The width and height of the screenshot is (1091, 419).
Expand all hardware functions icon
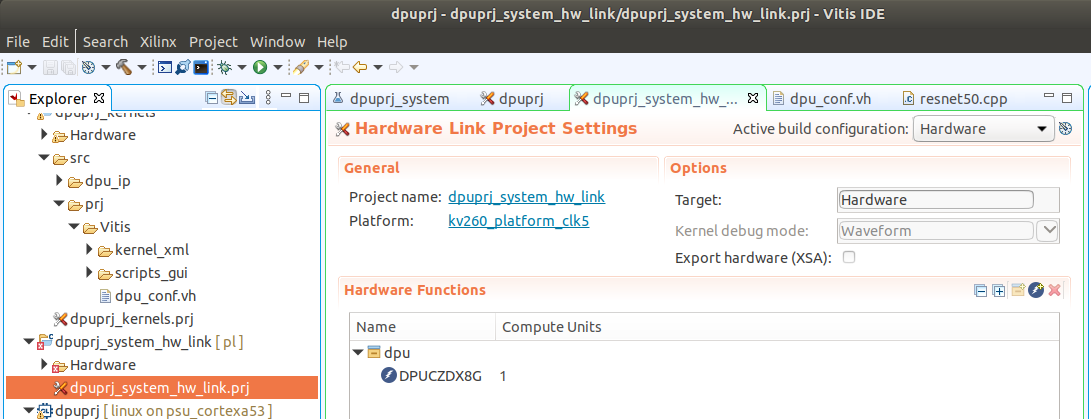(x=999, y=291)
